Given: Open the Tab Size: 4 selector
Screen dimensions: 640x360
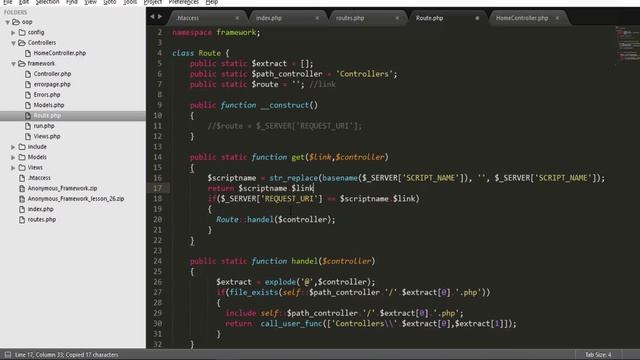Looking at the screenshot, I should 598,355.
